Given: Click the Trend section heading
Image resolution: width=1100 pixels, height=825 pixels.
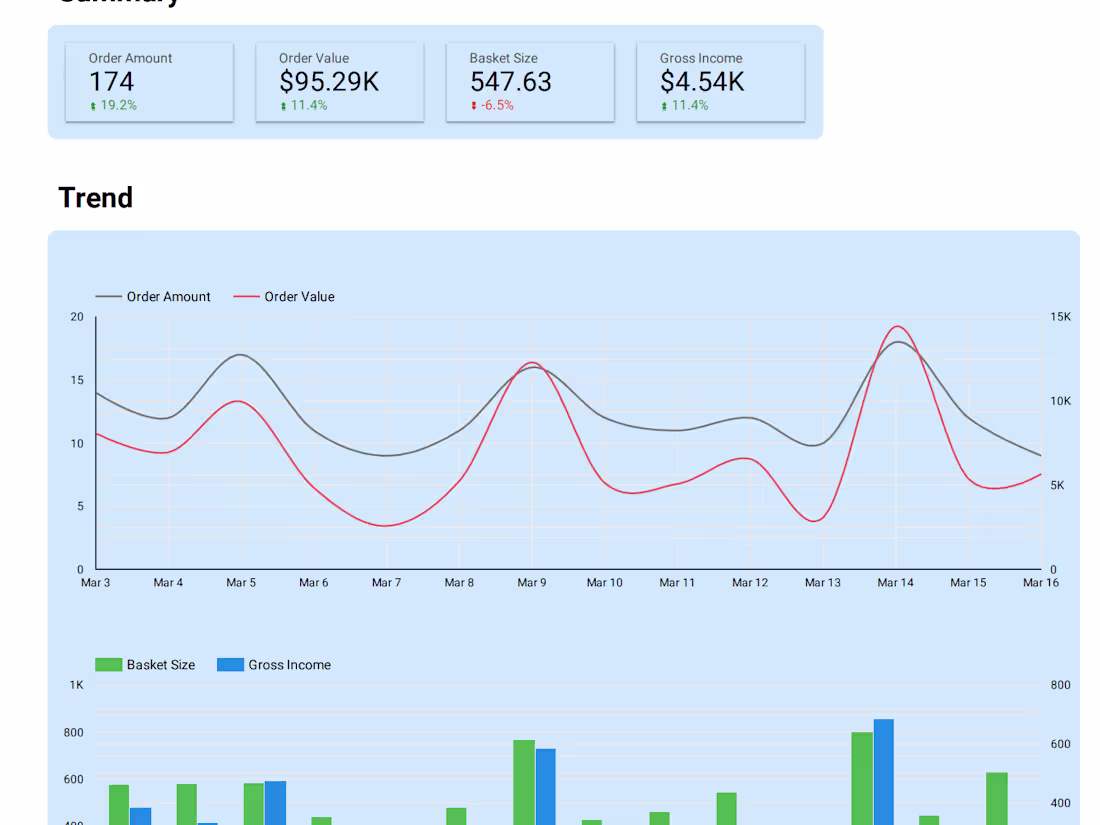Looking at the screenshot, I should pos(95,198).
